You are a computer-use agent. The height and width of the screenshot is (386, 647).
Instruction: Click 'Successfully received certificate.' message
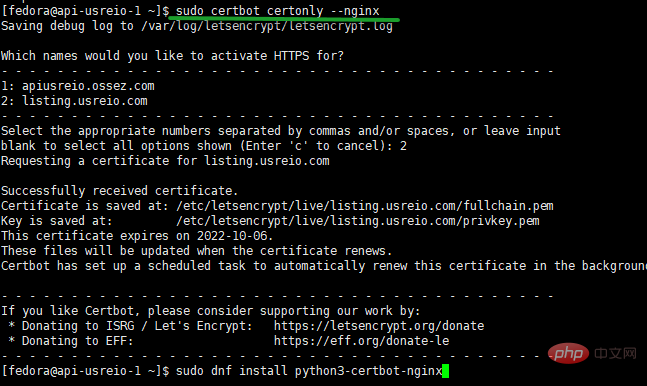[120, 191]
